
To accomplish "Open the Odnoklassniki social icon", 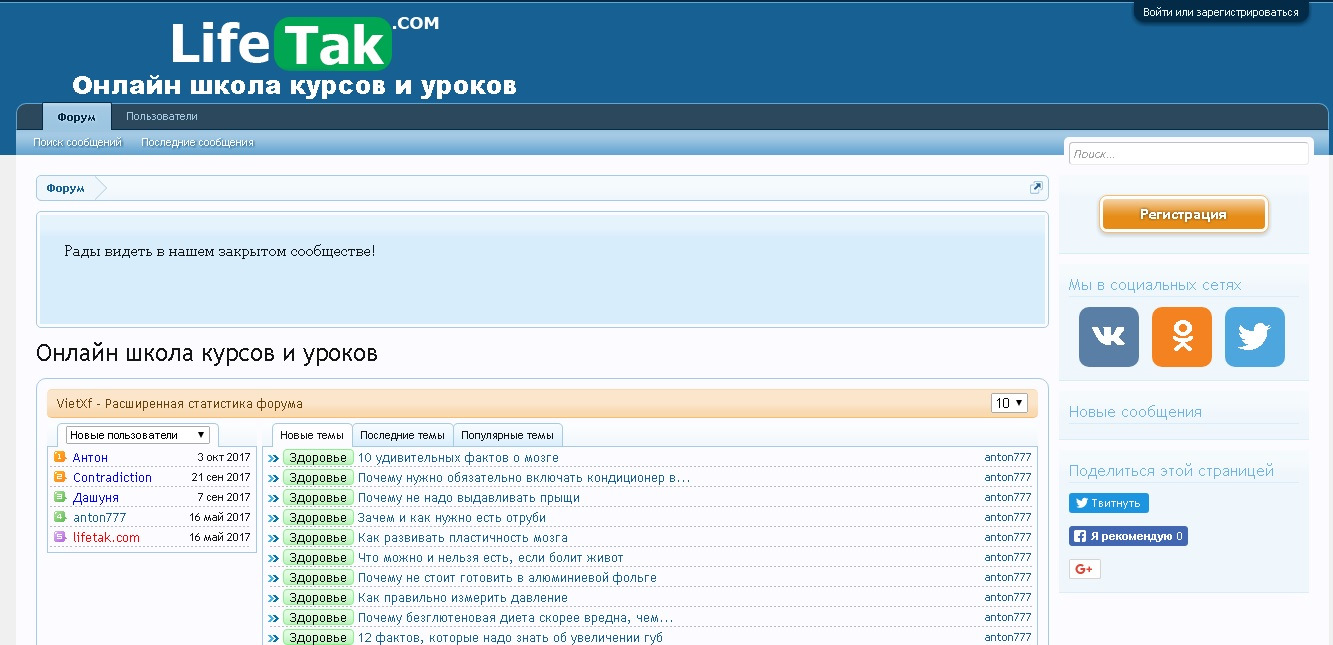I will tap(1182, 337).
